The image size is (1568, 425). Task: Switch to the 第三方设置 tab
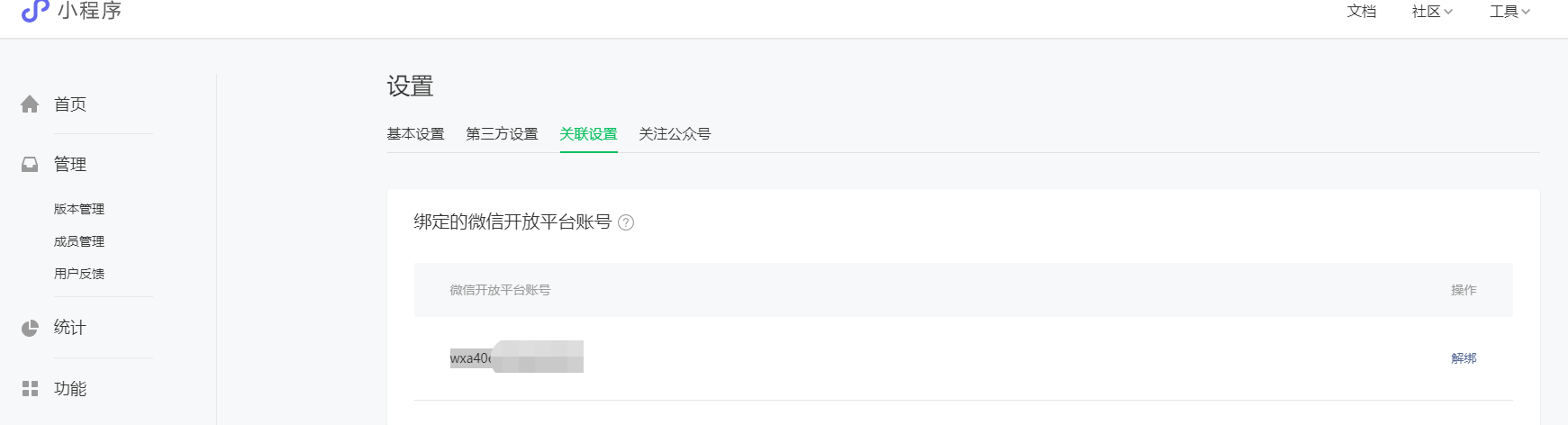point(502,134)
